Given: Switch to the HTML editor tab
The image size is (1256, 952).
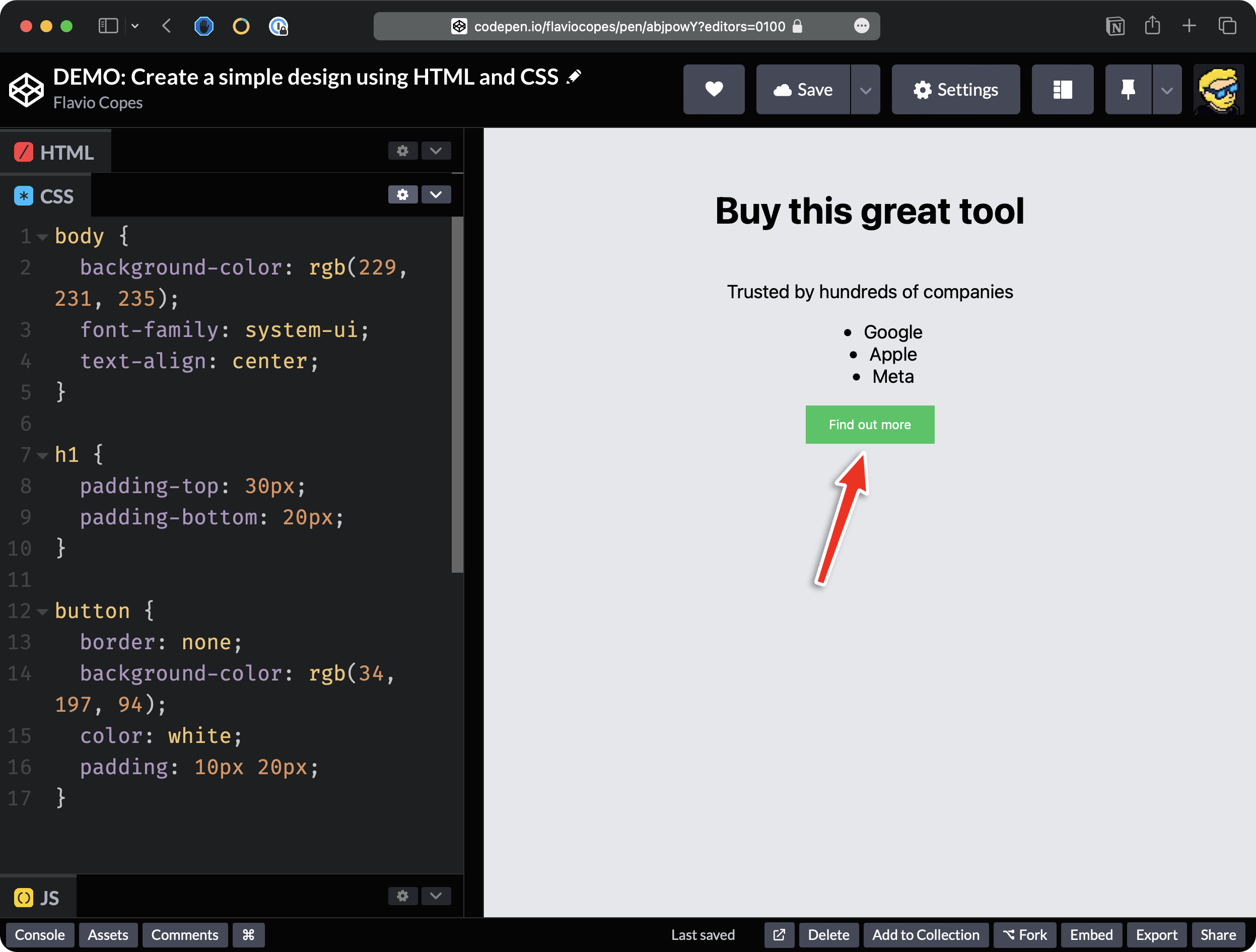Looking at the screenshot, I should [x=55, y=152].
